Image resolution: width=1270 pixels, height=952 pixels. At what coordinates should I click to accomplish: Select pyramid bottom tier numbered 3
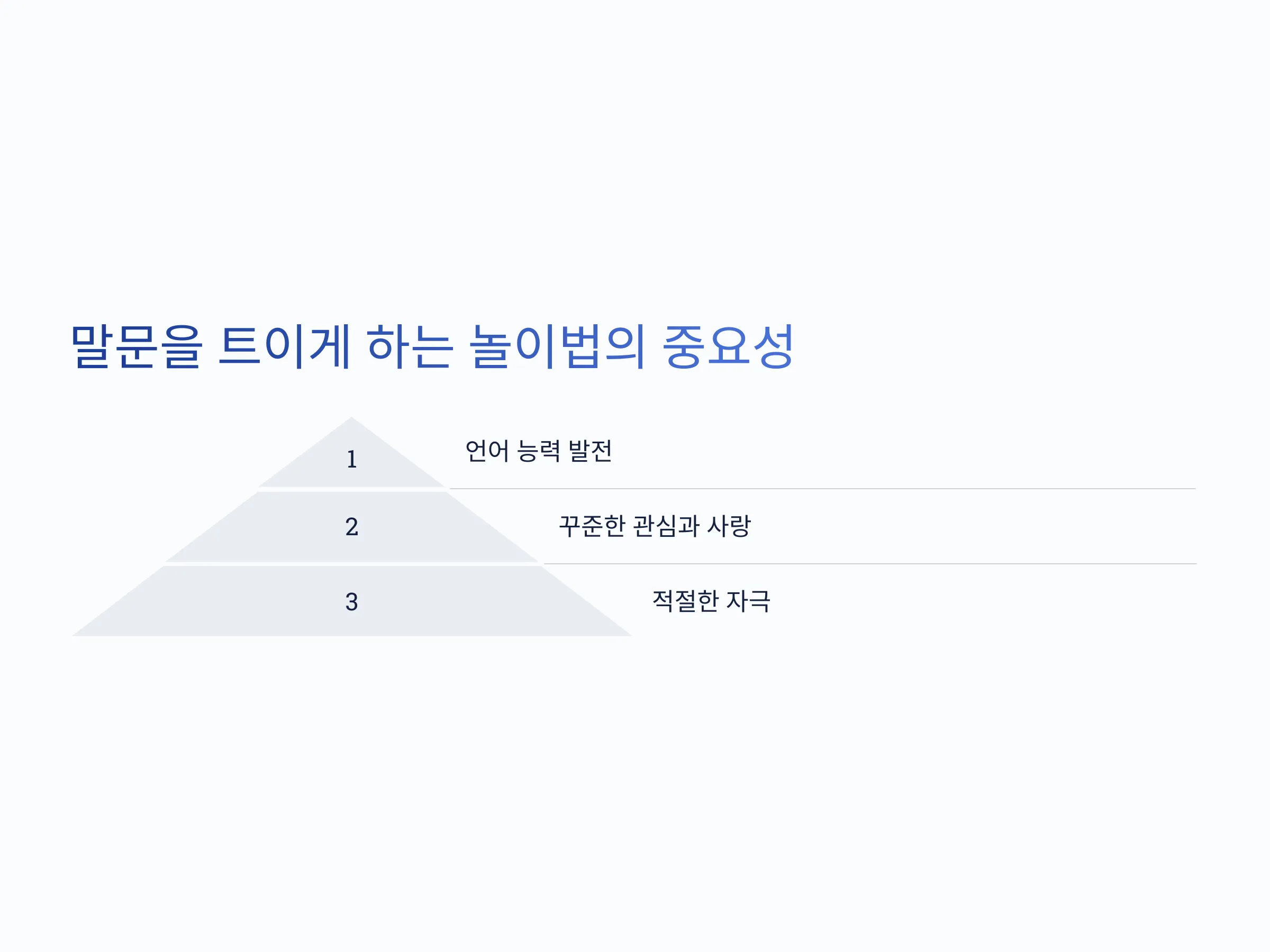click(x=351, y=601)
